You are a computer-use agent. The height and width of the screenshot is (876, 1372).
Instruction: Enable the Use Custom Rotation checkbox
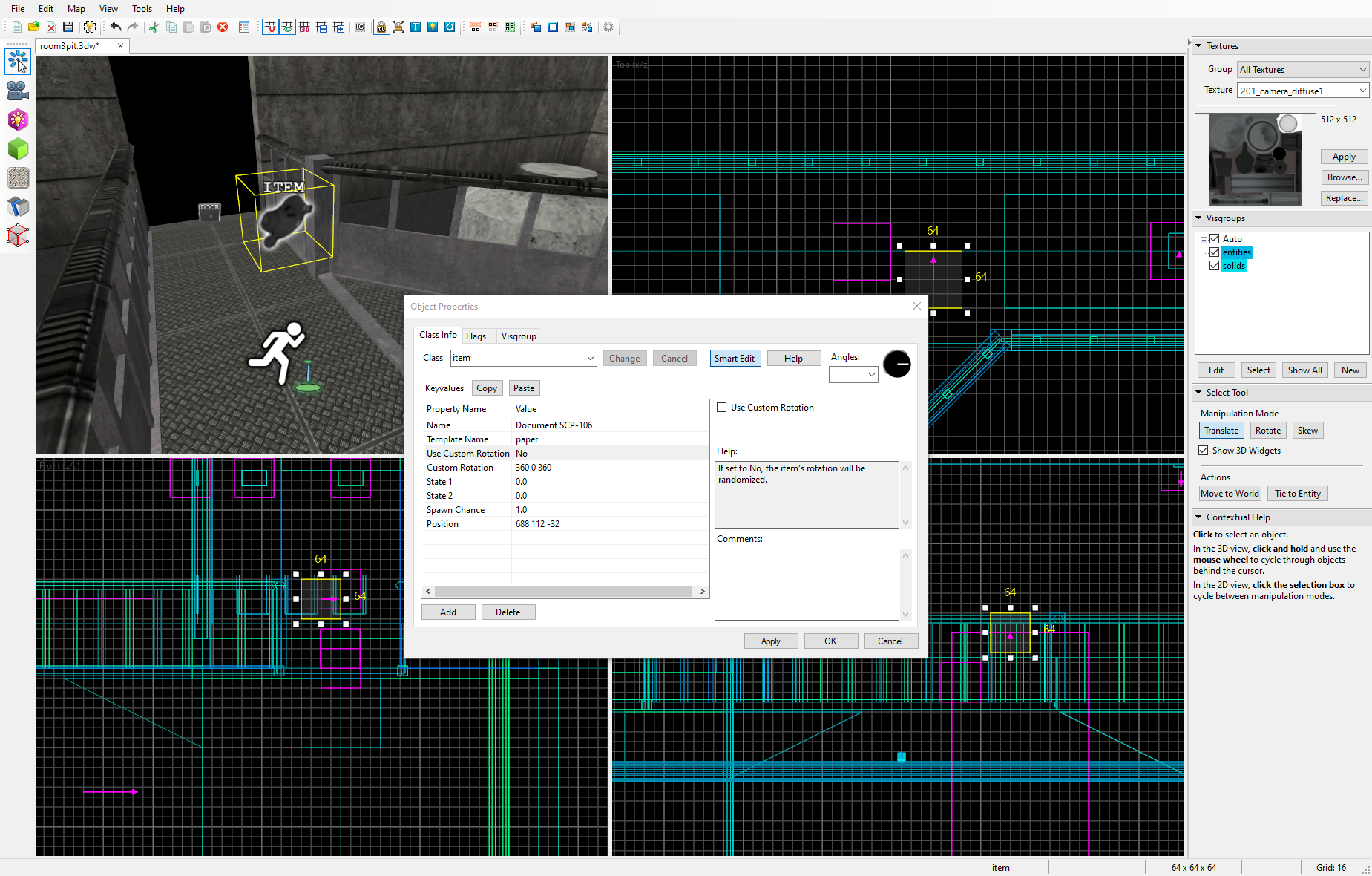(721, 408)
